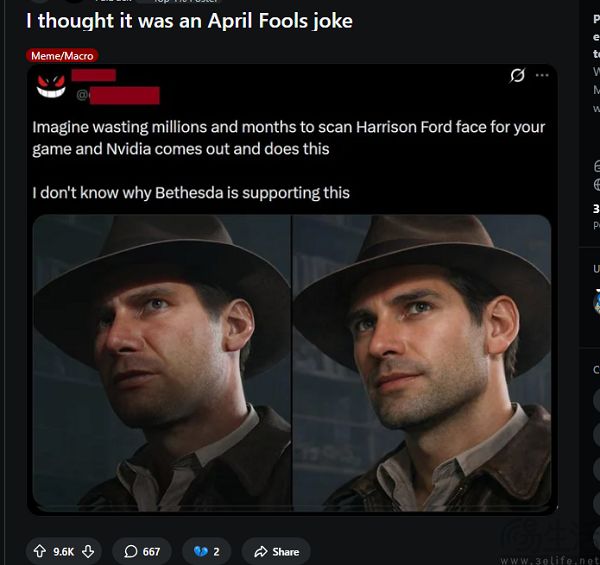Click the 'Bethesda is supporting this' tweet line
Image resolution: width=600 pixels, height=565 pixels.
pyautogui.click(x=191, y=192)
